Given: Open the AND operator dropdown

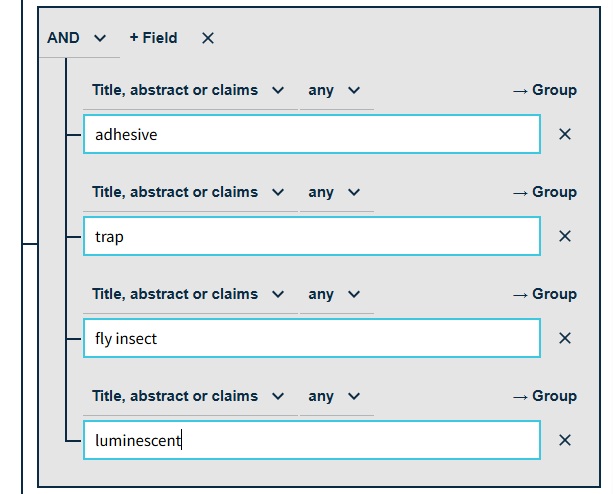Looking at the screenshot, I should coord(76,38).
